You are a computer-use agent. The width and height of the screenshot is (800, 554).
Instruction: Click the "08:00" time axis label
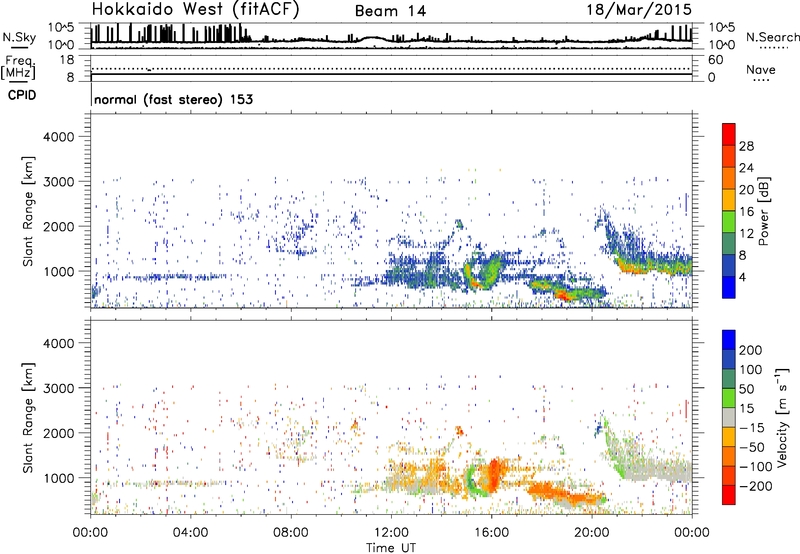pos(290,533)
